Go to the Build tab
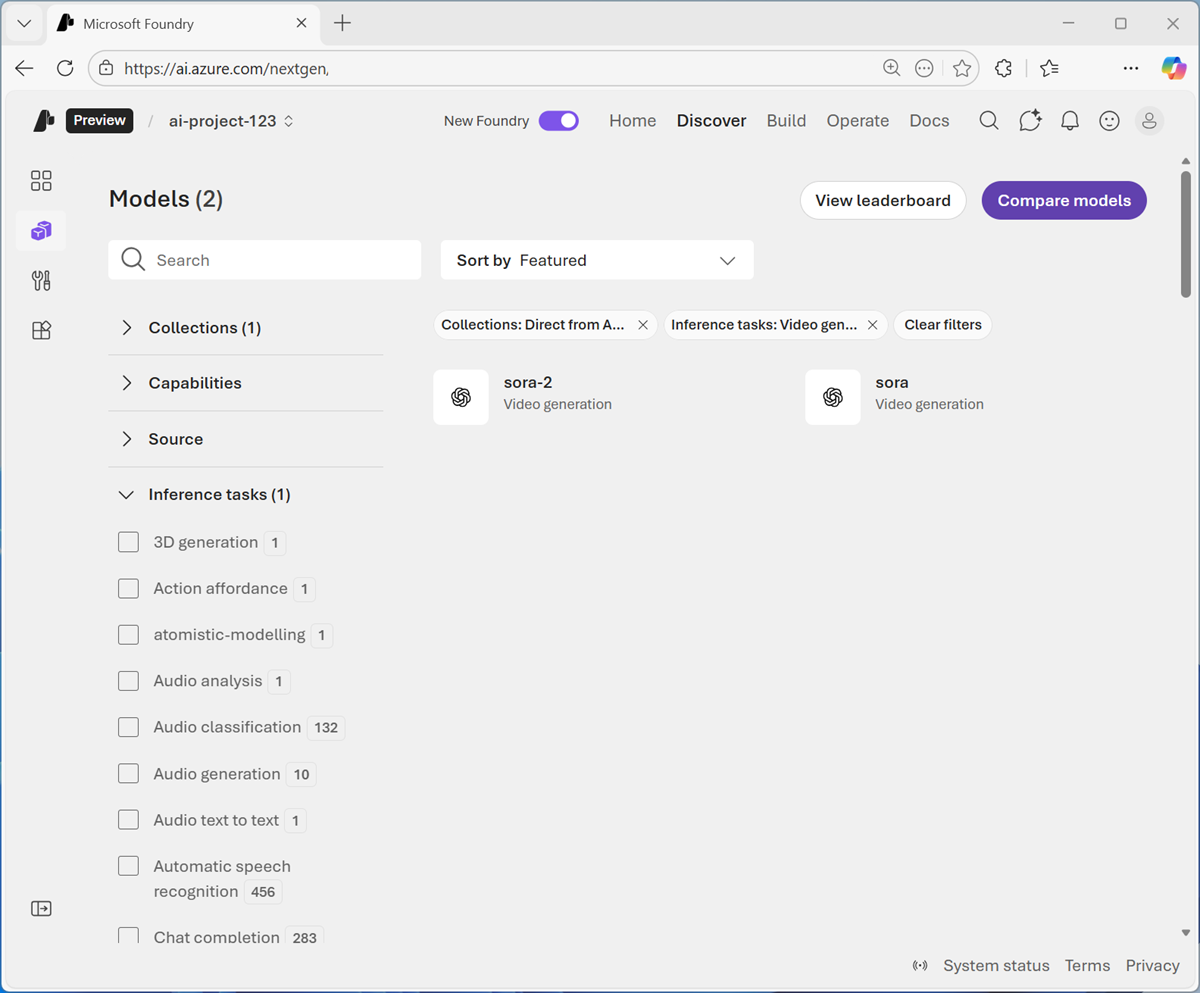The height and width of the screenshot is (993, 1200). [x=786, y=121]
